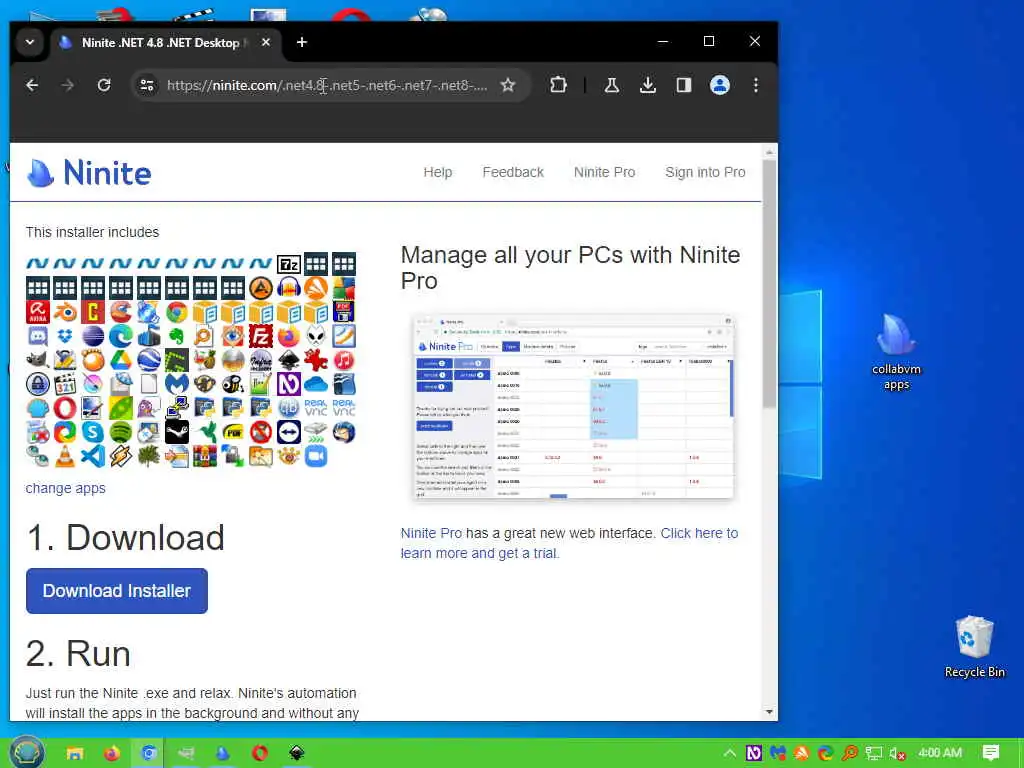Image resolution: width=1024 pixels, height=768 pixels.
Task: Click the Google Drive icon in app grid
Action: (121, 360)
